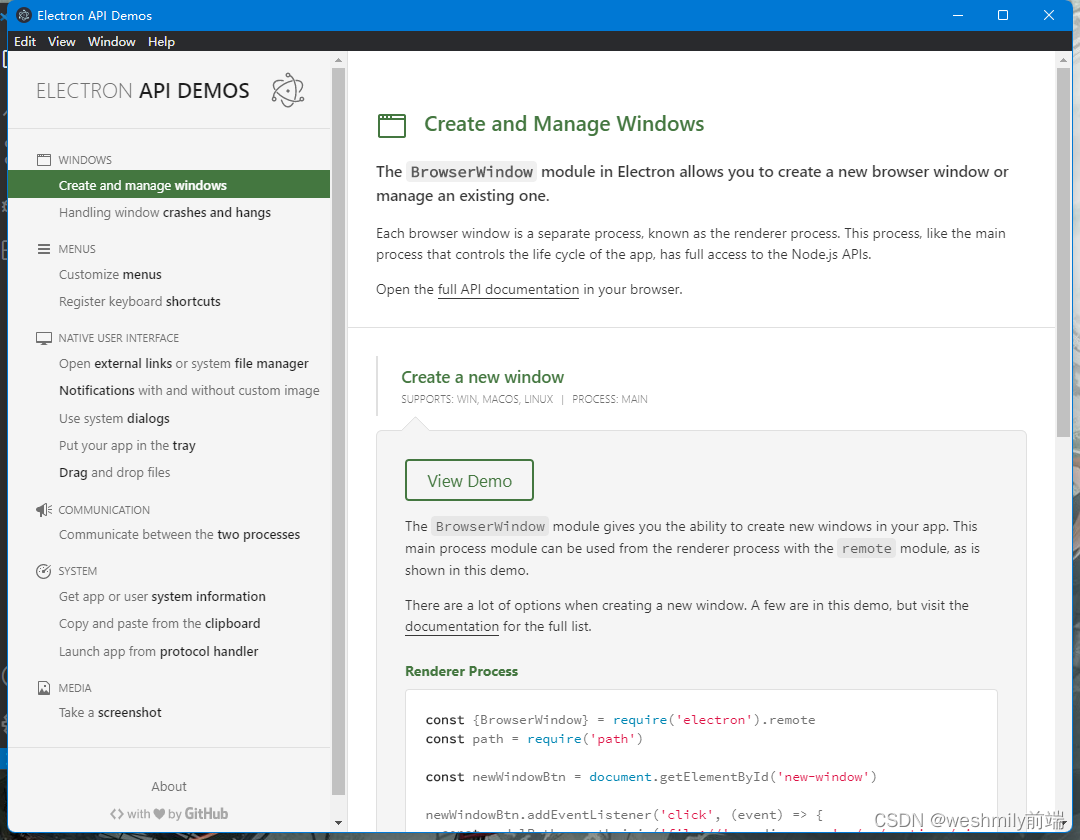Click the Windows section window icon
This screenshot has width=1080, height=840.
(43, 160)
